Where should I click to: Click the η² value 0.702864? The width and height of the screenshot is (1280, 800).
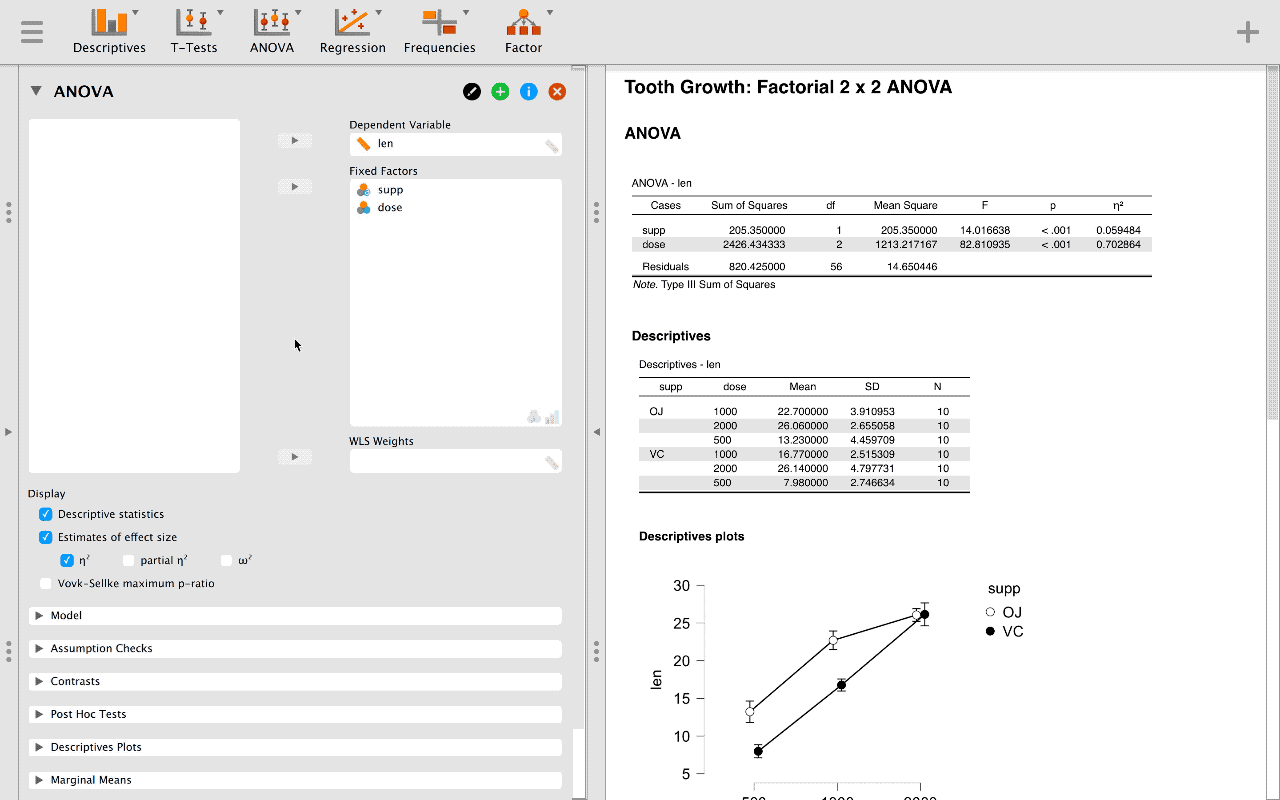[x=1118, y=244]
